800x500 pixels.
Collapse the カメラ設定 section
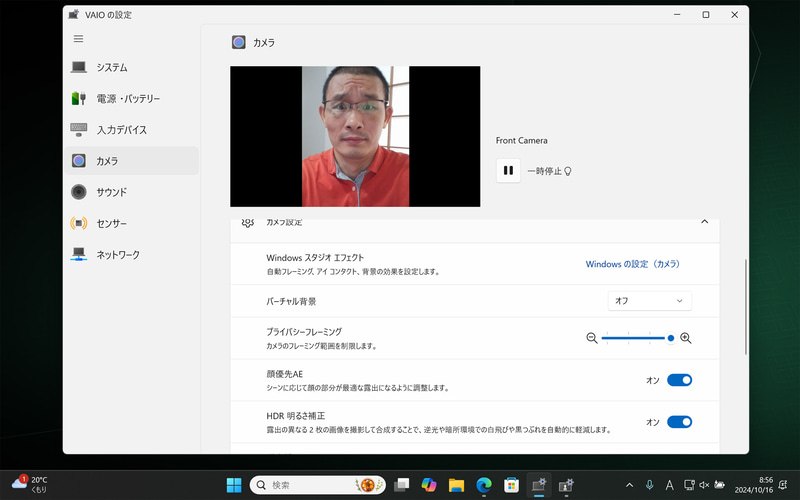(704, 221)
